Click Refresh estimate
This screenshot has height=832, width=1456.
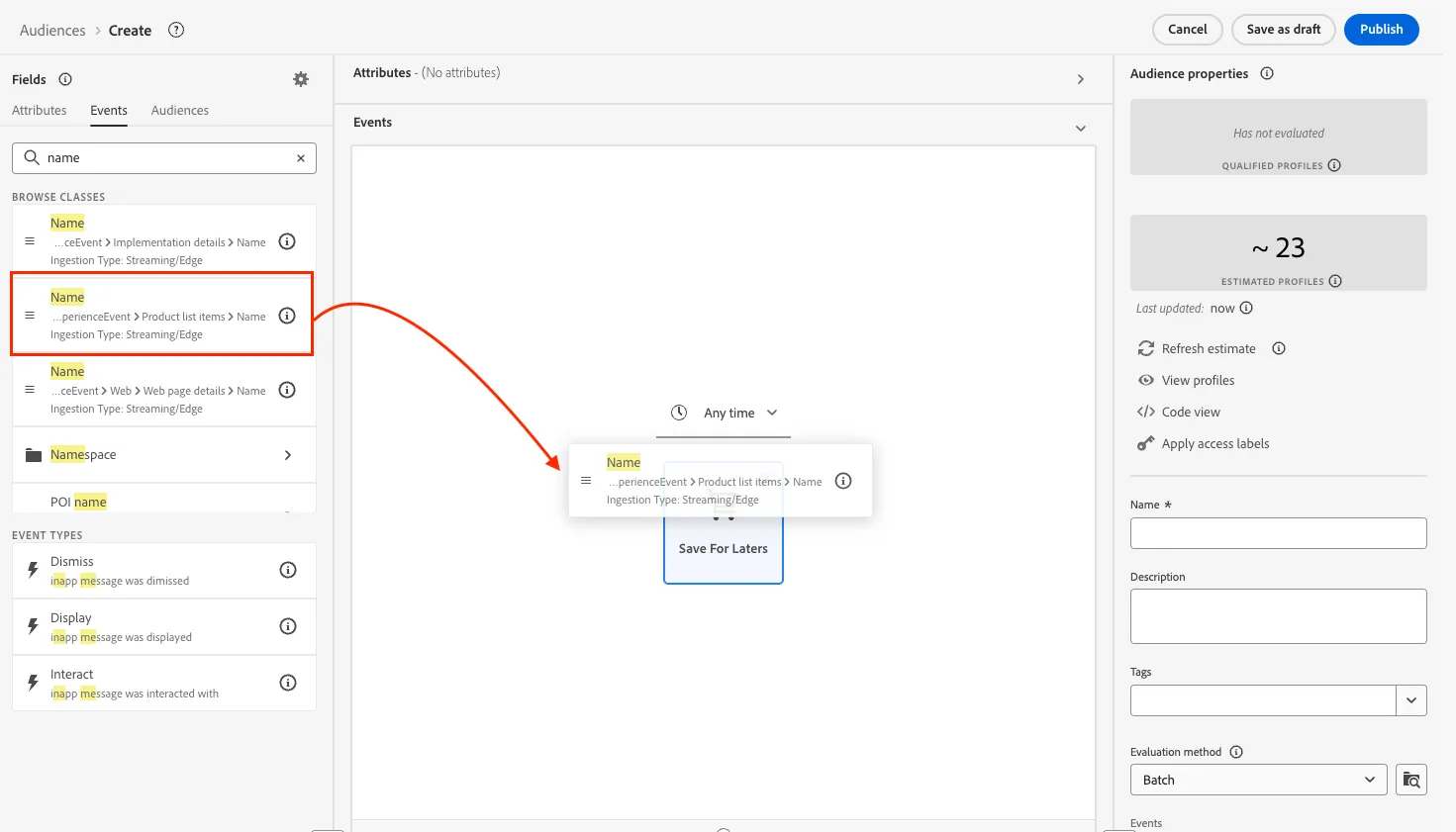coord(1198,348)
